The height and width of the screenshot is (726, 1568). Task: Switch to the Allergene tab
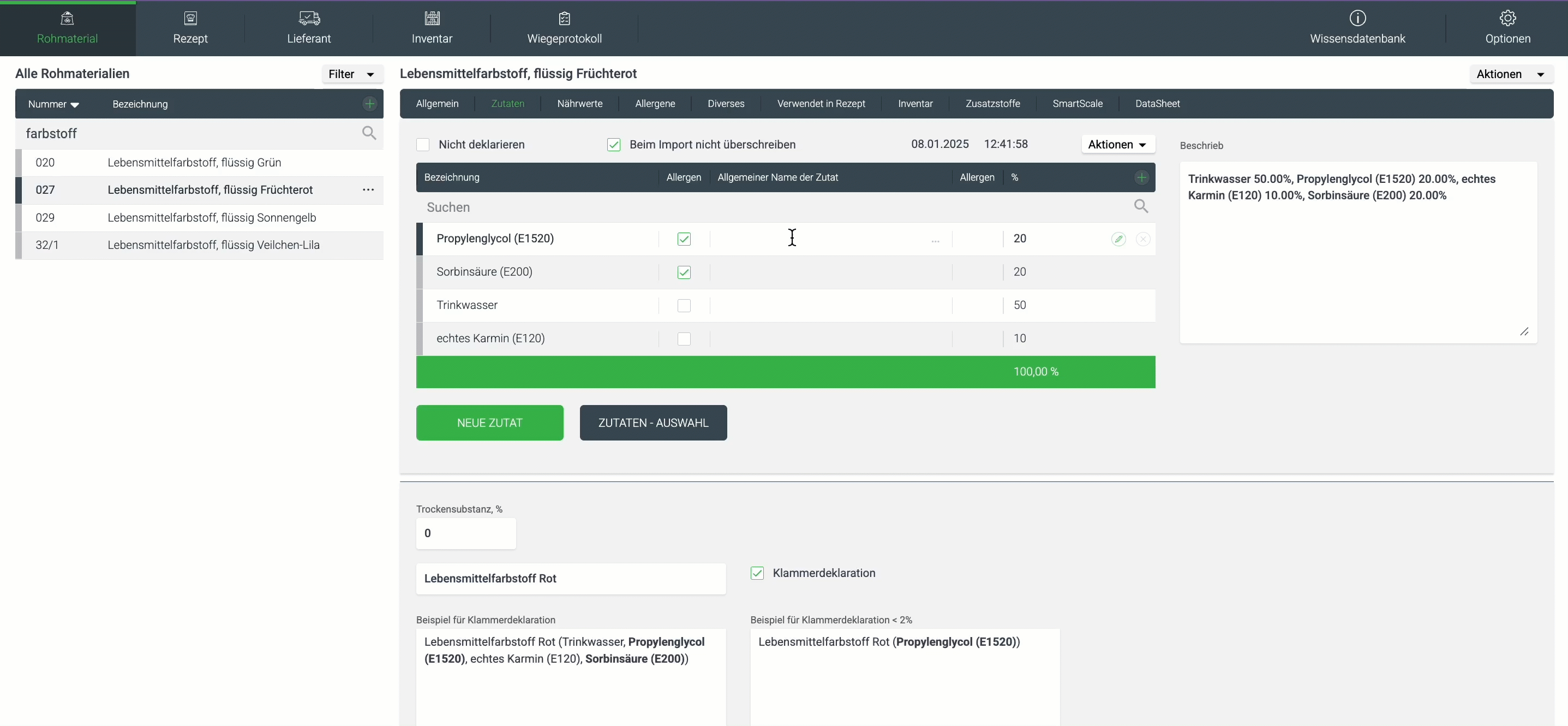pos(655,104)
